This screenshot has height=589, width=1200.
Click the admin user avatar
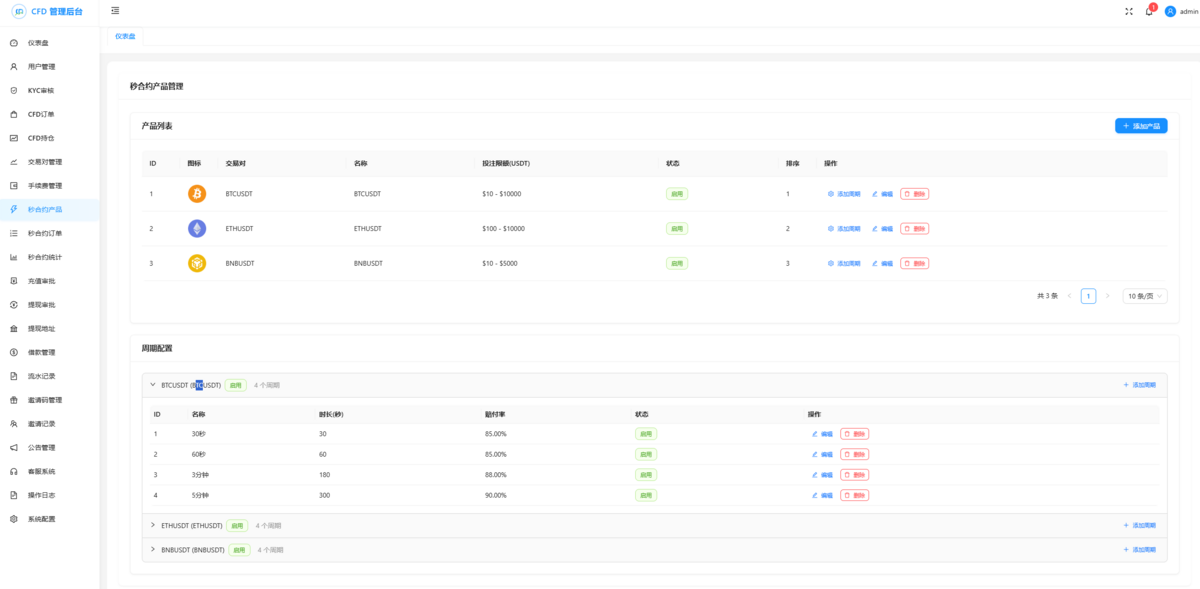(1170, 11)
